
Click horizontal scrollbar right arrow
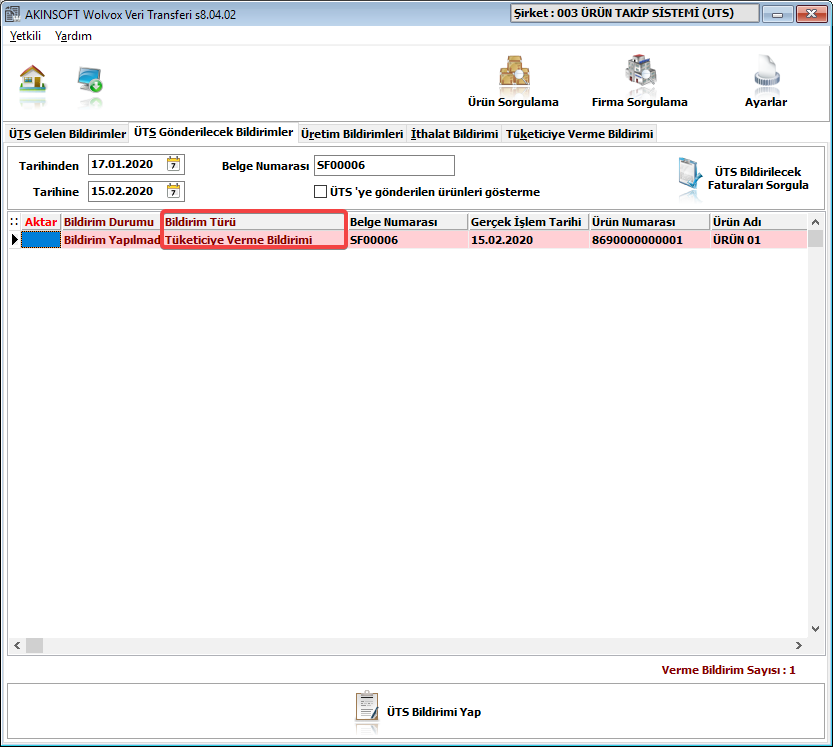click(798, 645)
